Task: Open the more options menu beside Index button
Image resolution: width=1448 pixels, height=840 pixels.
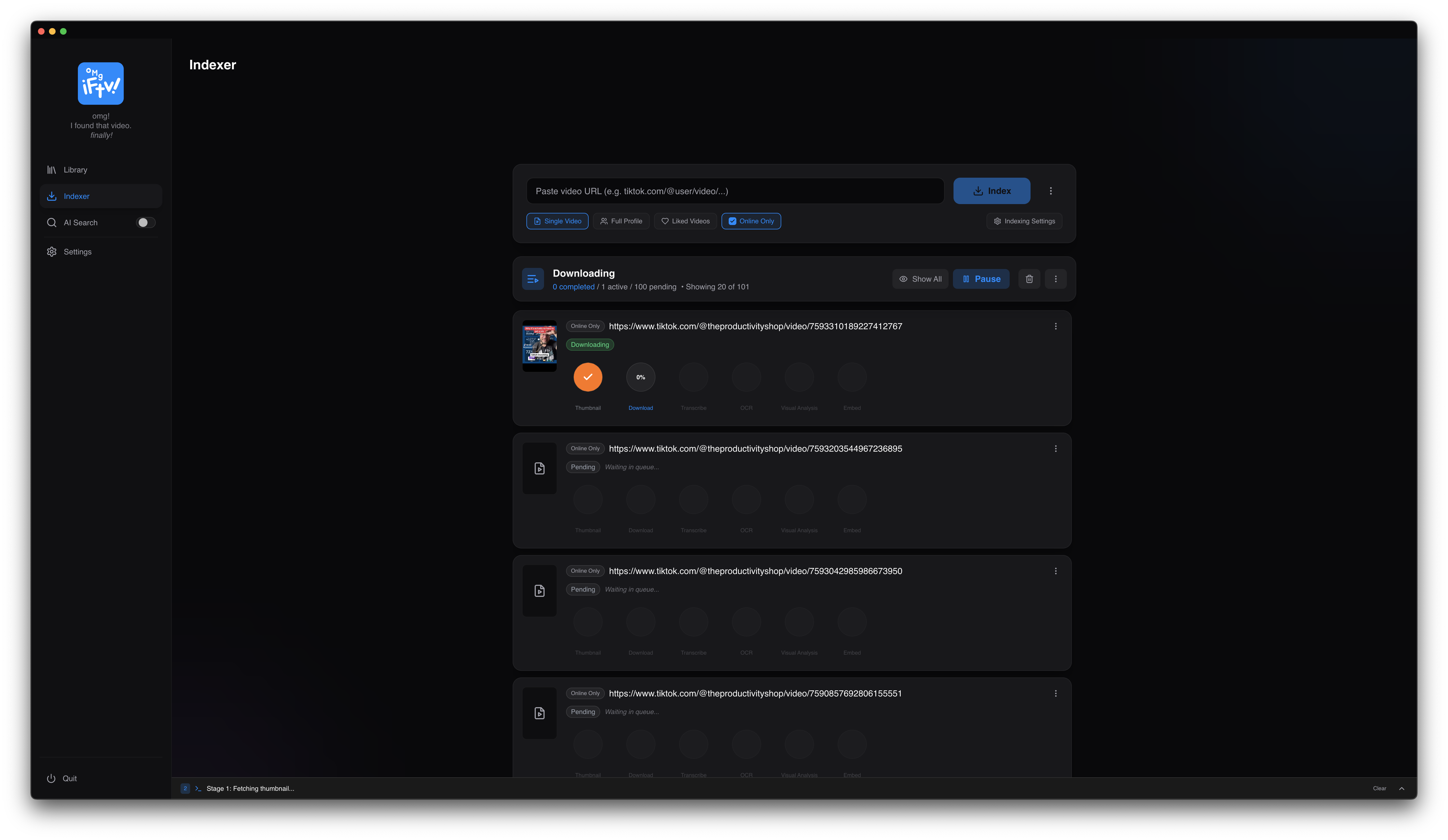Action: coord(1050,191)
